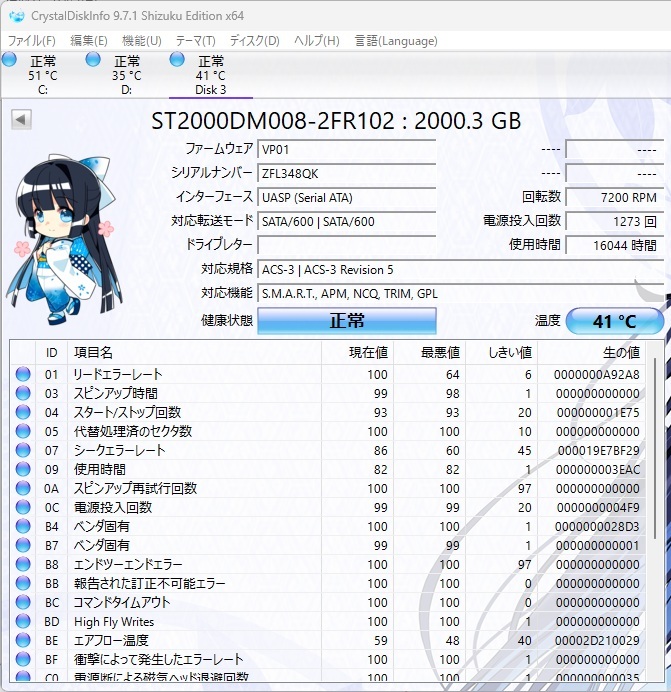
Task: Click the blue health circle above D:
Action: point(93,60)
